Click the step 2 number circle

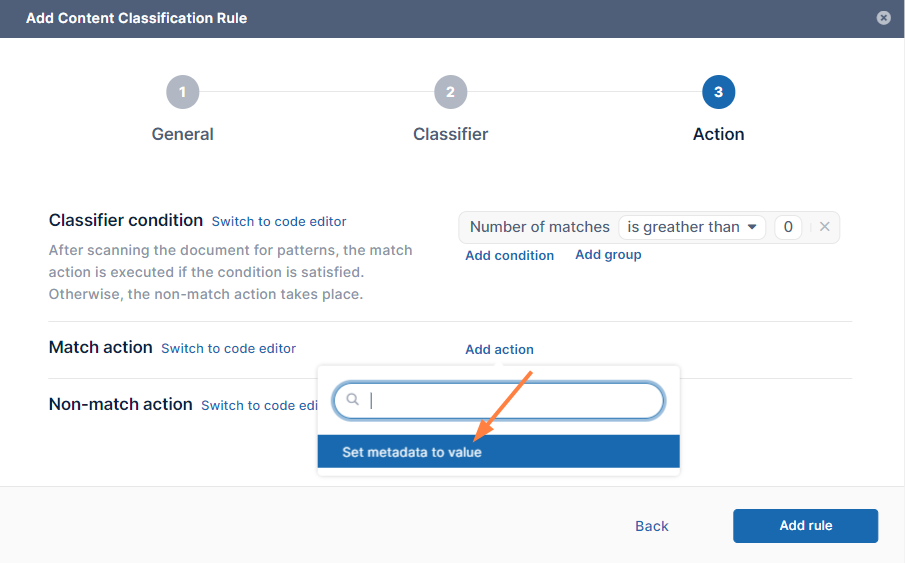(x=450, y=92)
